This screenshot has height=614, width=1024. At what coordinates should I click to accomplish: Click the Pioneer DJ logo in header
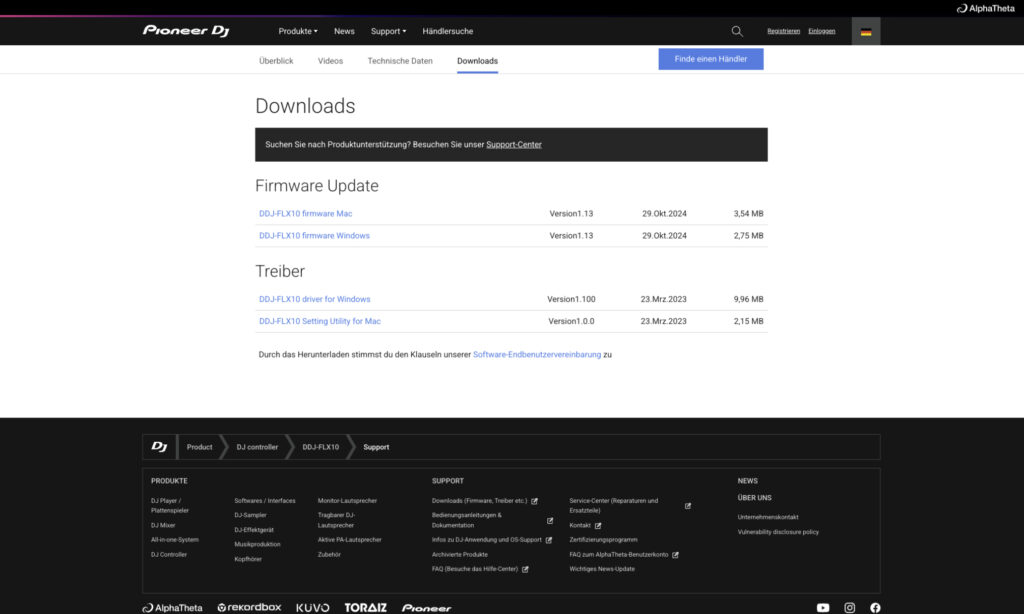coord(186,31)
